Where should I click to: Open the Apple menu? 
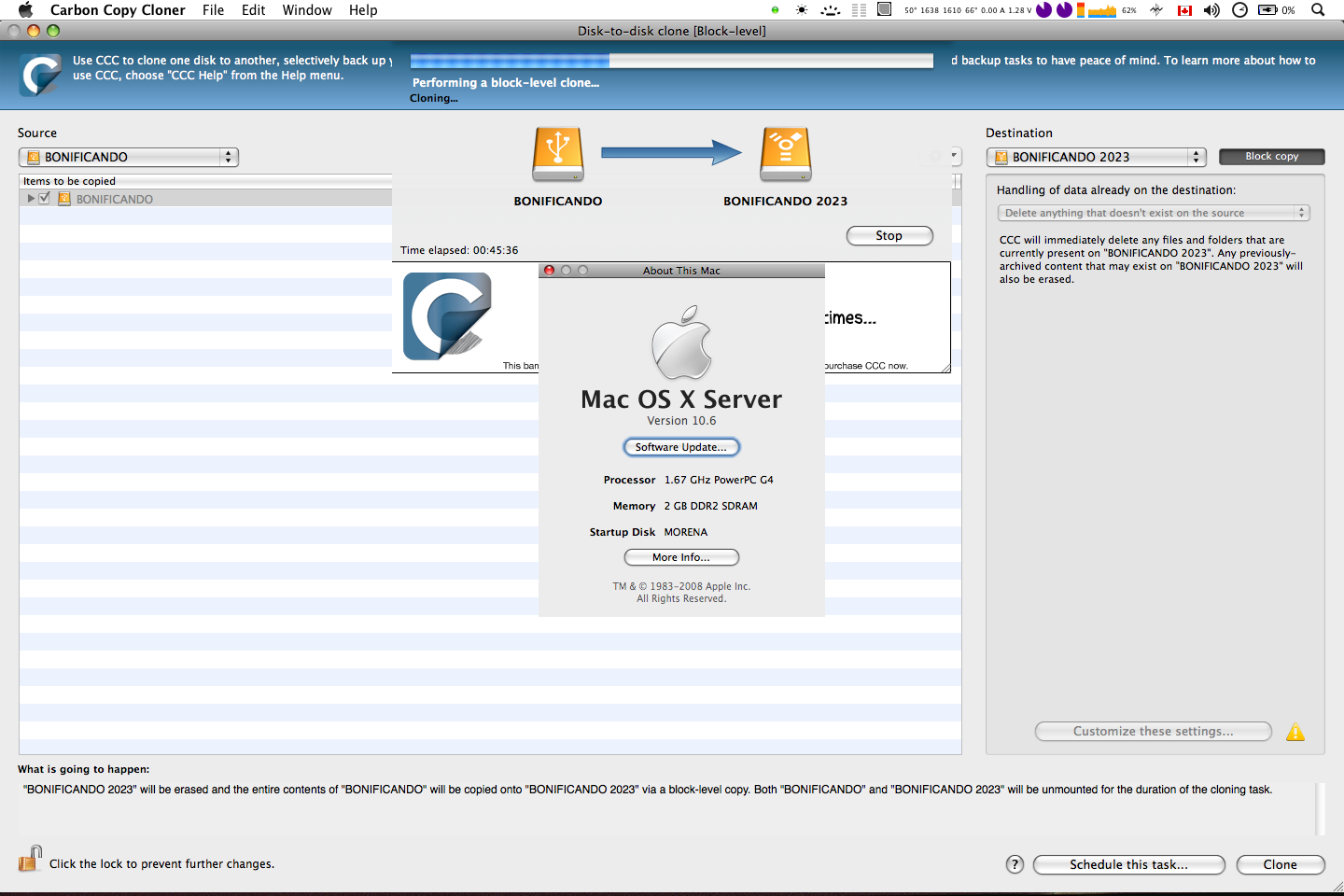coord(25,10)
